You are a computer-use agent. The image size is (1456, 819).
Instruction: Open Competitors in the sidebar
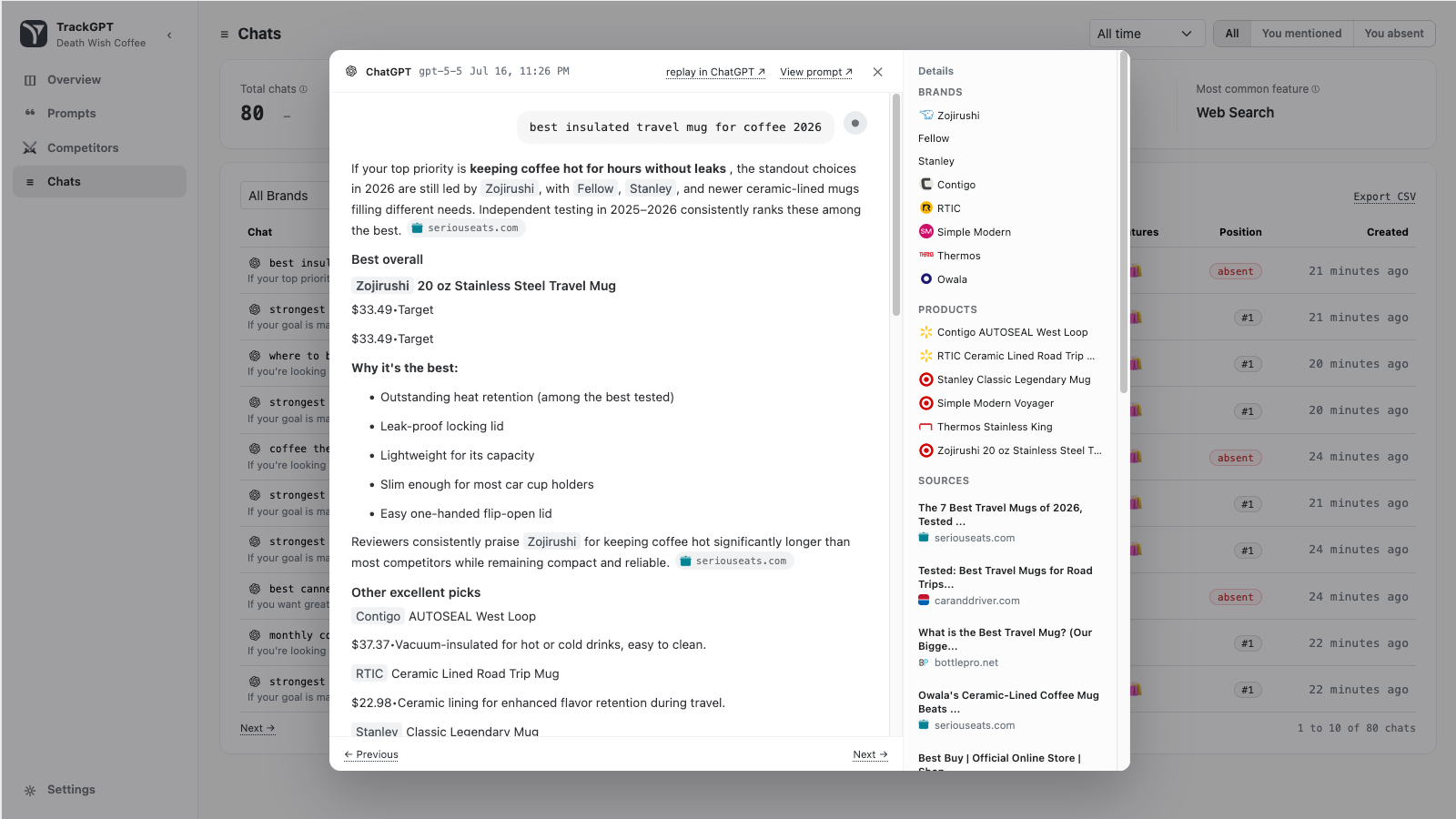pyautogui.click(x=100, y=147)
